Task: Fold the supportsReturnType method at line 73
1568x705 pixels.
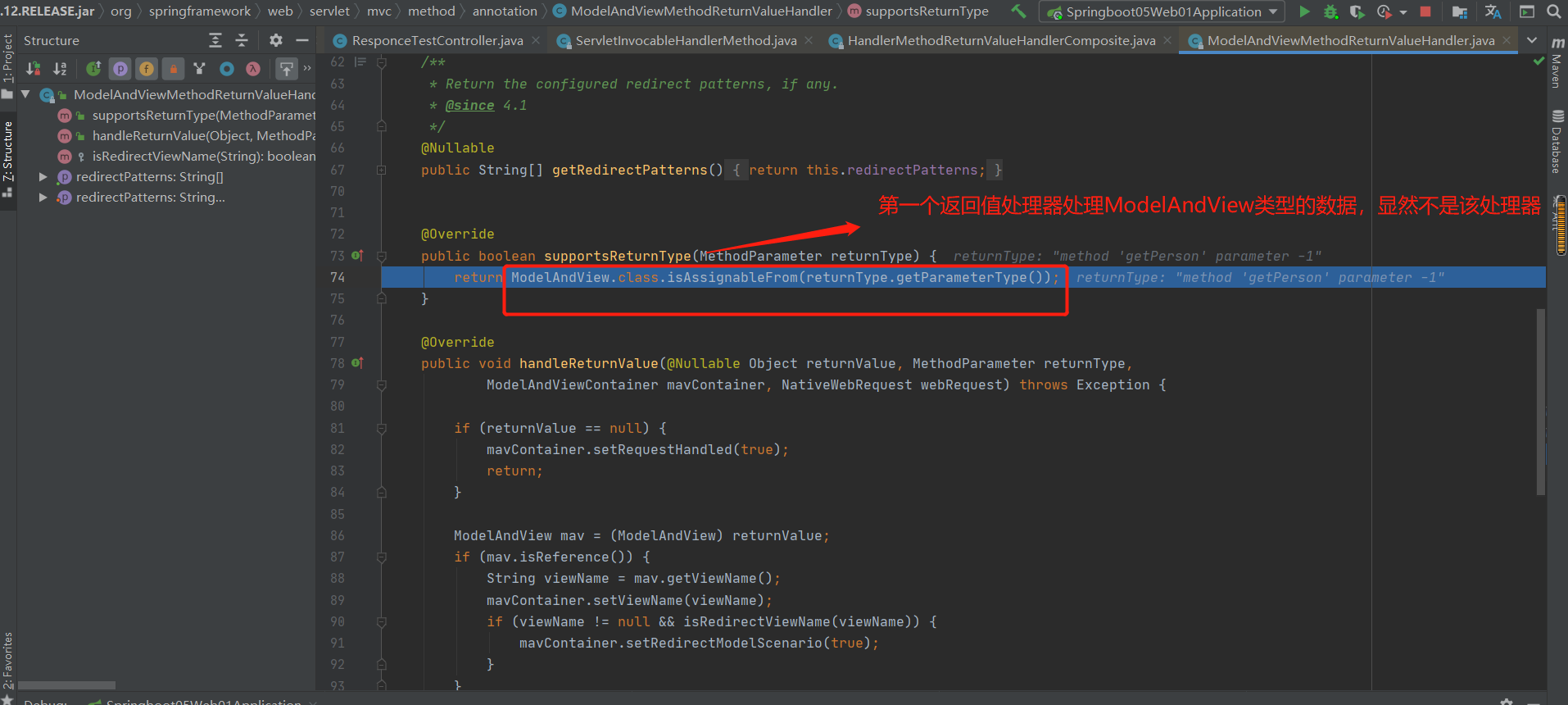Action: [x=381, y=256]
